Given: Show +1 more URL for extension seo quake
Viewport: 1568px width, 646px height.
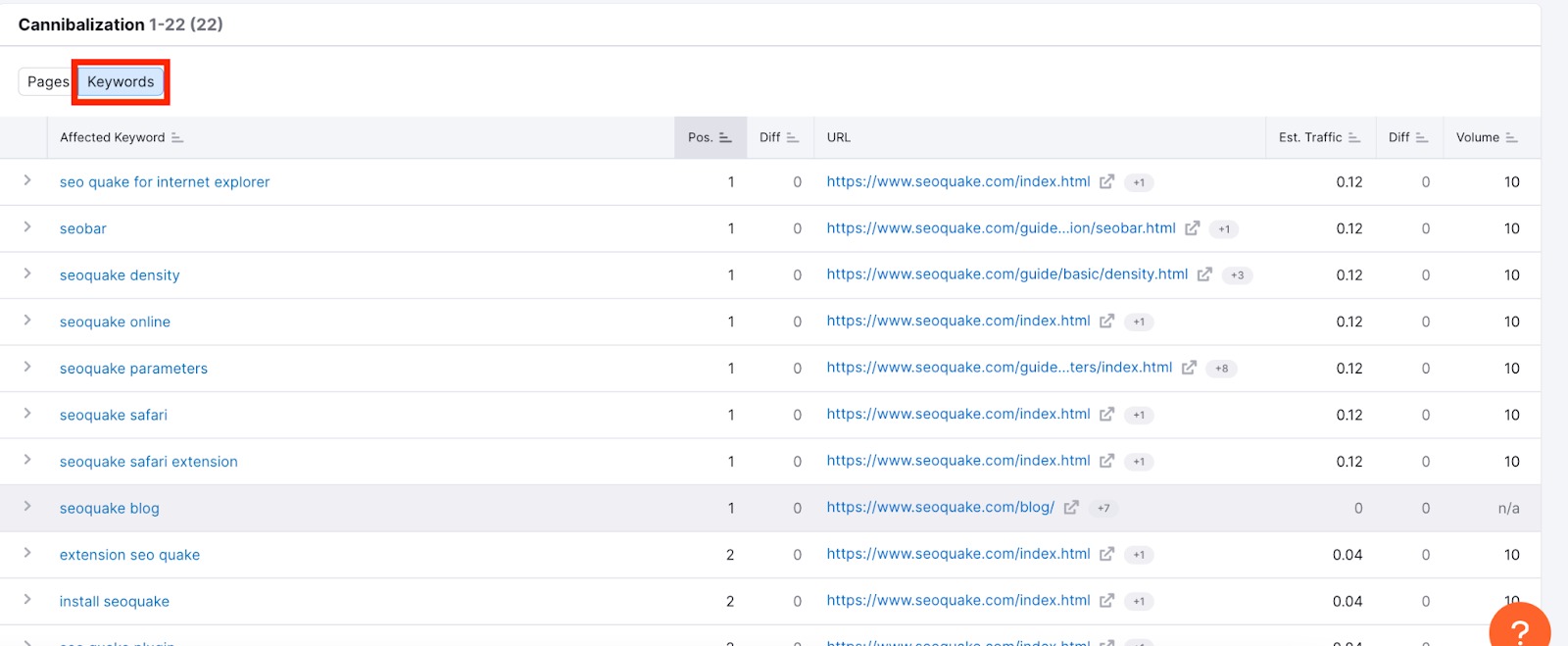Looking at the screenshot, I should [x=1139, y=555].
